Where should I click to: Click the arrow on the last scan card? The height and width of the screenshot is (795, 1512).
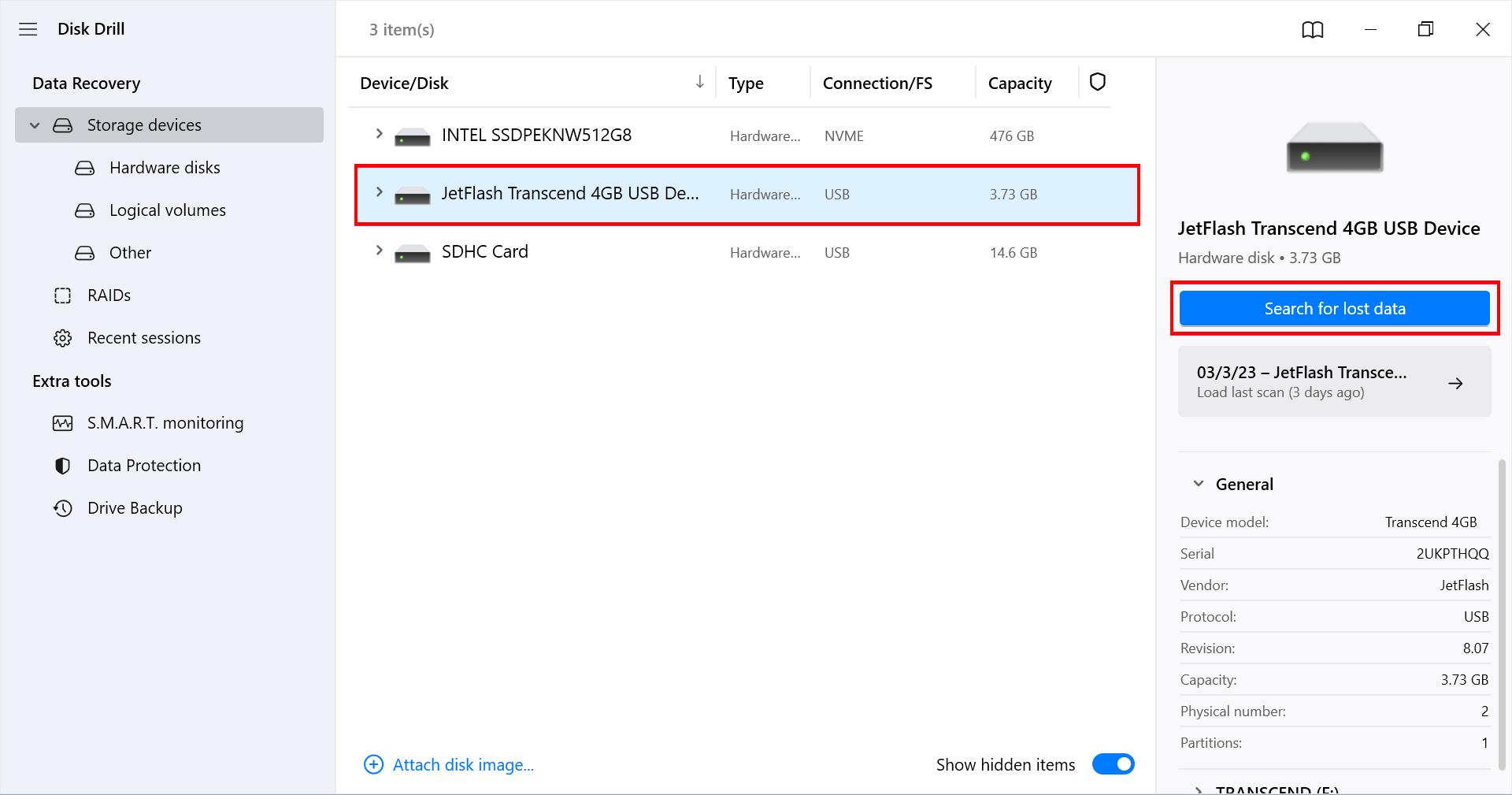(x=1455, y=383)
